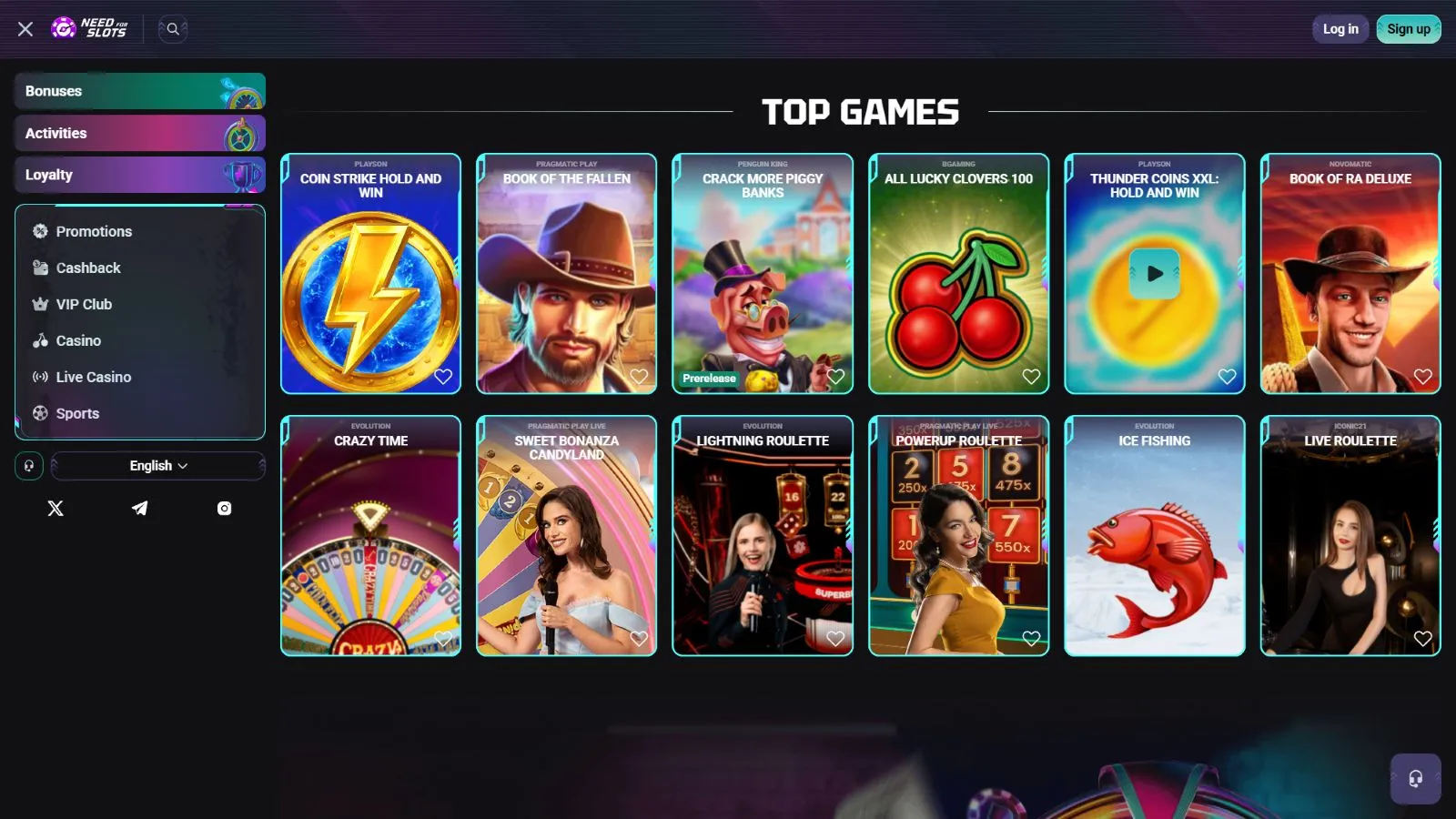Open the Telegram social link

pyautogui.click(x=139, y=508)
